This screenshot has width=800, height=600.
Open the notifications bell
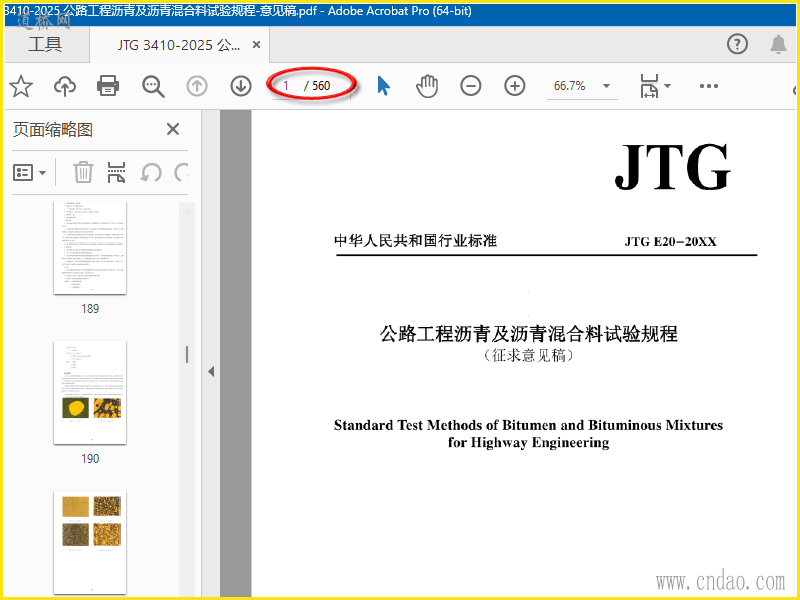click(778, 44)
